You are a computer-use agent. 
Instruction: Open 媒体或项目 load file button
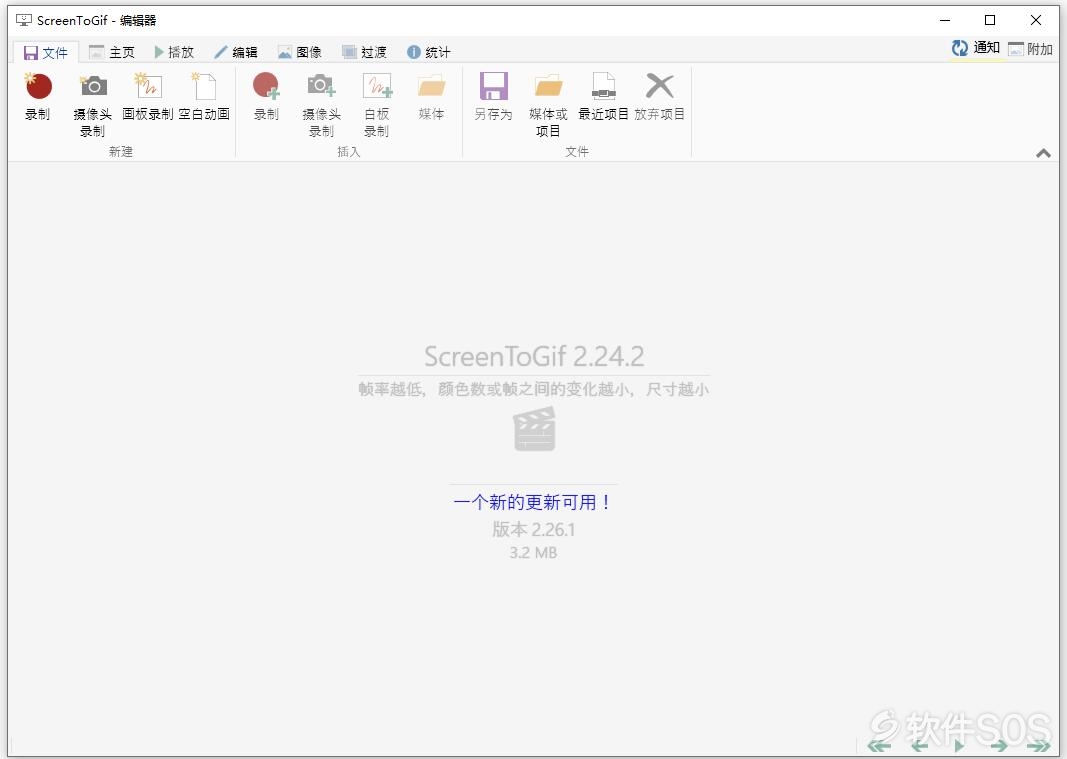pos(548,104)
